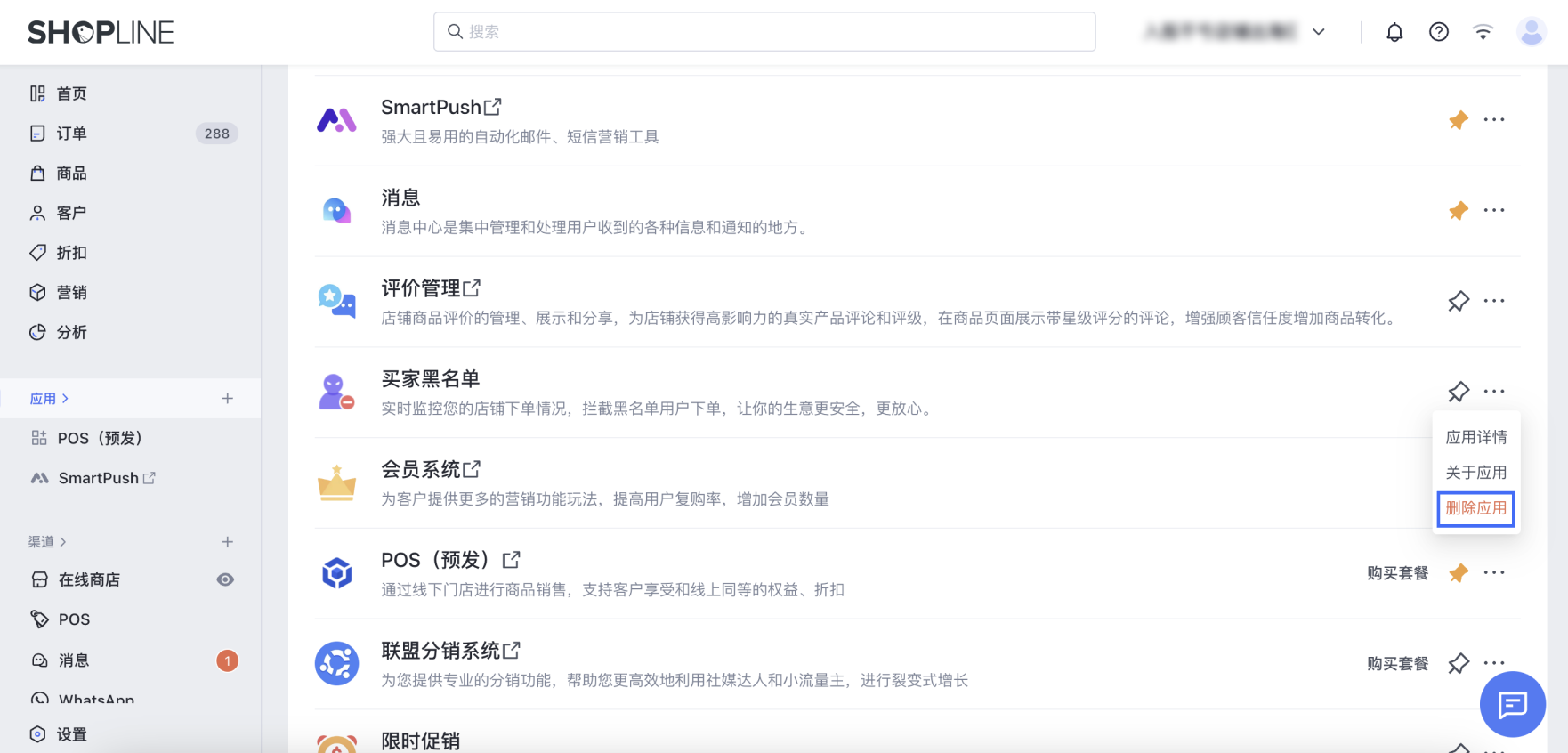Expand the store name dropdown arrow
This screenshot has height=753, width=1568.
(1319, 32)
